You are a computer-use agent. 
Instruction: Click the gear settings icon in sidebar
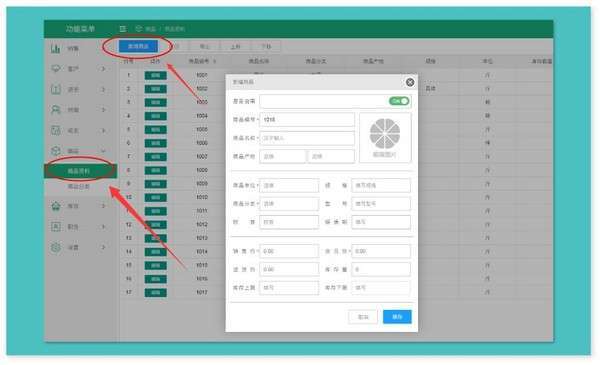point(56,247)
